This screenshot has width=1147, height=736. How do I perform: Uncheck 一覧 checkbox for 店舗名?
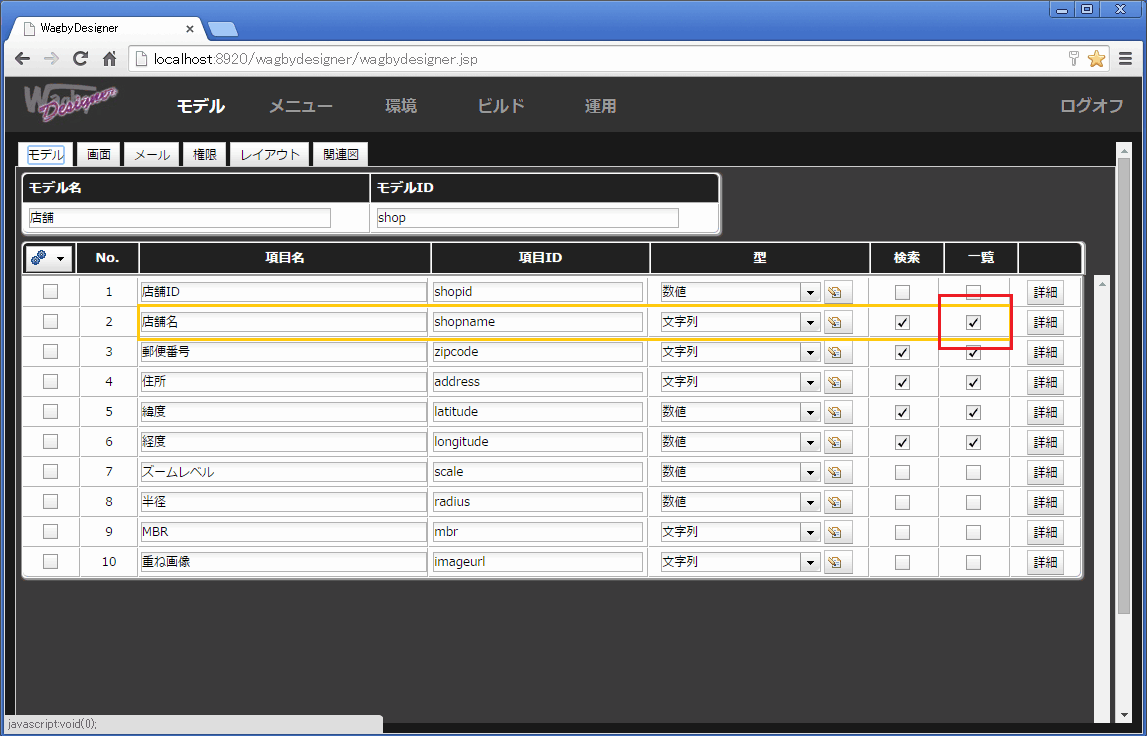[x=973, y=323]
